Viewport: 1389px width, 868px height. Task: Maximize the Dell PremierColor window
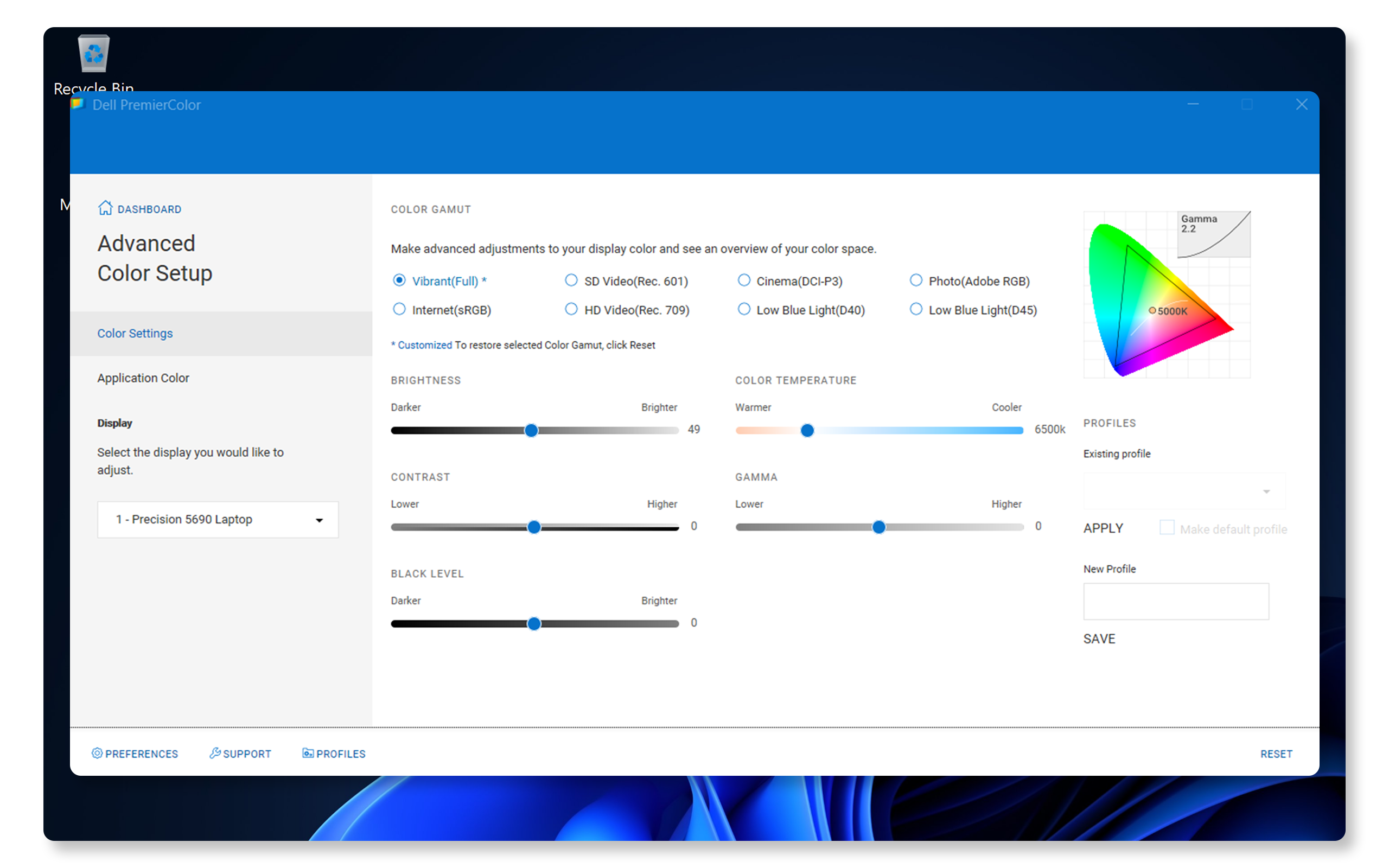pos(1247,105)
